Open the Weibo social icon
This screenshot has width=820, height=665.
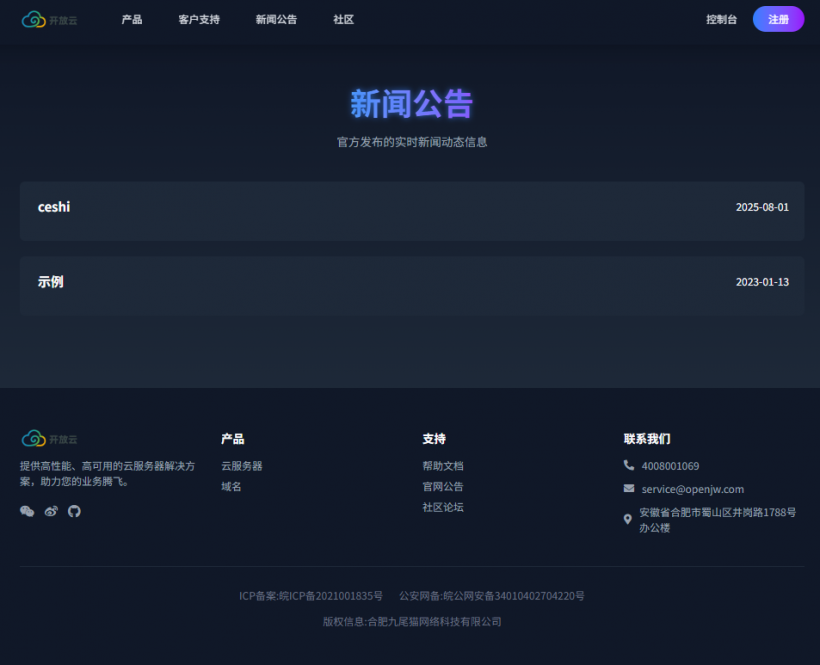click(51, 511)
